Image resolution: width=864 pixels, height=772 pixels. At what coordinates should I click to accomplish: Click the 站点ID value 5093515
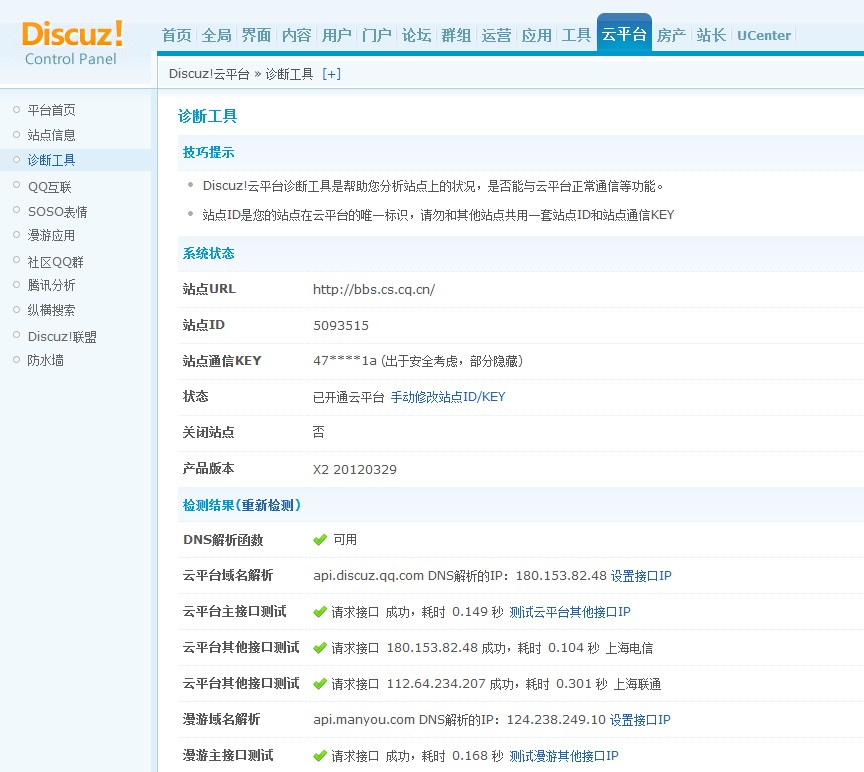click(341, 325)
